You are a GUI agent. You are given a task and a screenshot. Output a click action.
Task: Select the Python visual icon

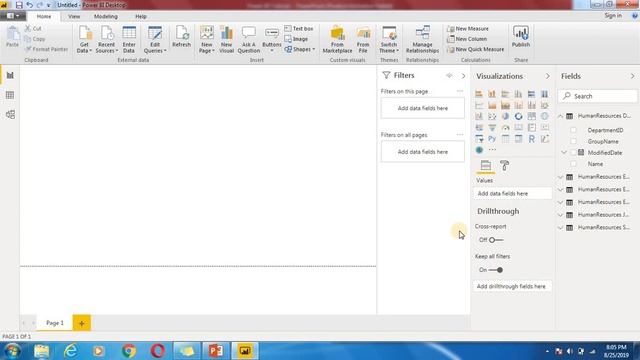click(x=492, y=139)
